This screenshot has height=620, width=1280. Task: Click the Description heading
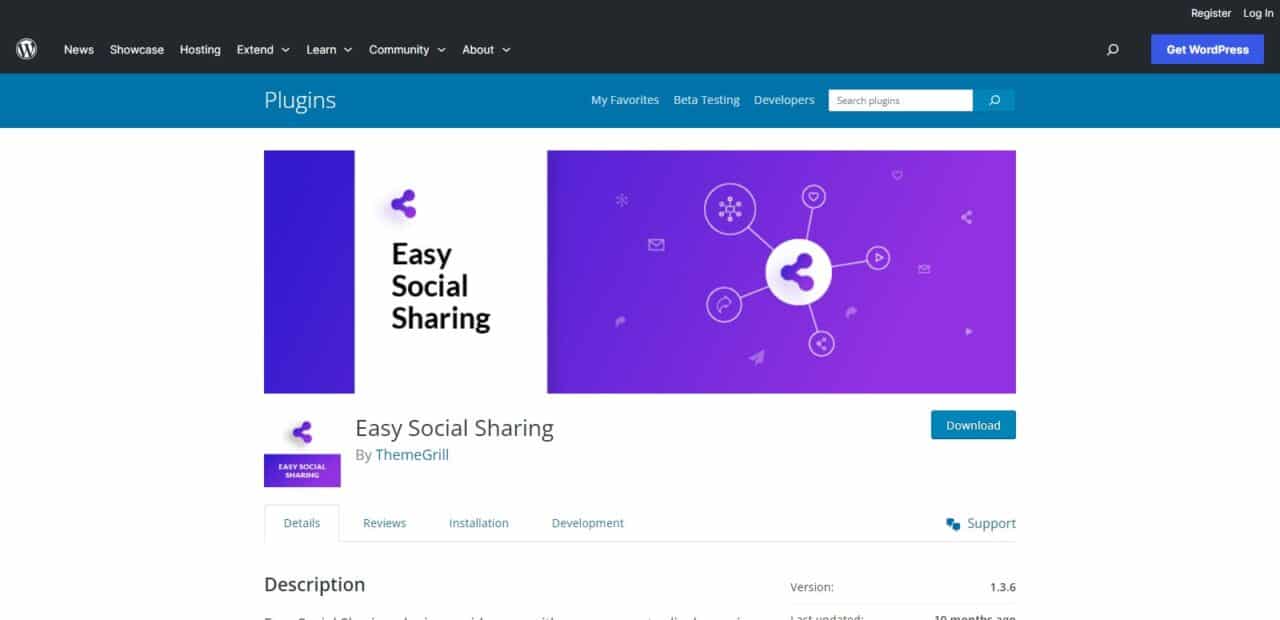pyautogui.click(x=315, y=585)
